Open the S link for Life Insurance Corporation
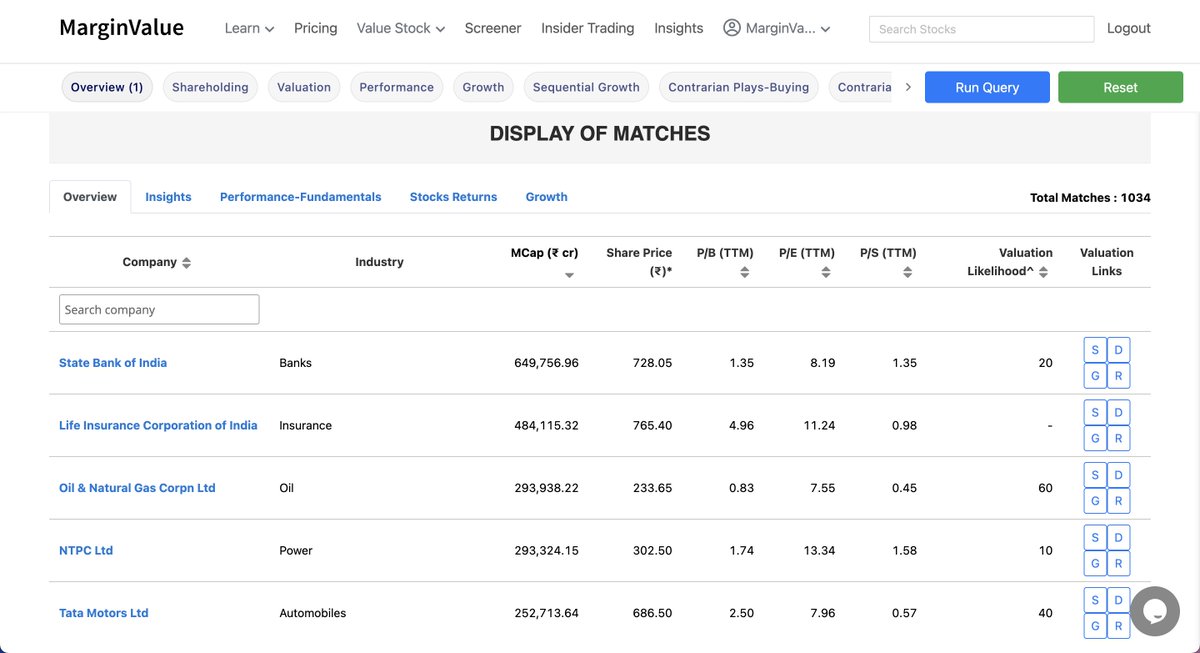Screen dimensions: 1200x653 pyautogui.click(x=1095, y=412)
